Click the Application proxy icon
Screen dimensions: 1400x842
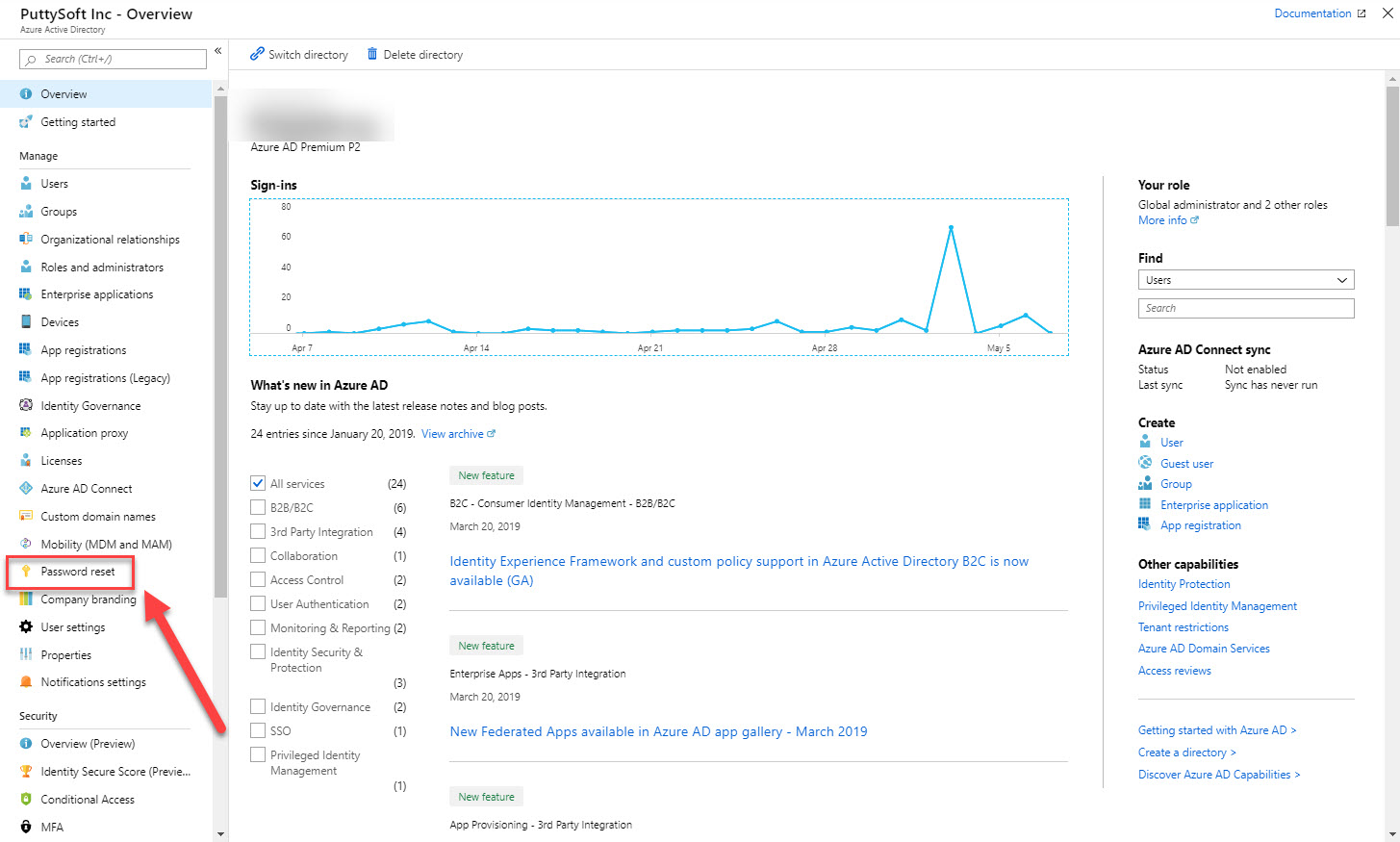click(x=26, y=433)
